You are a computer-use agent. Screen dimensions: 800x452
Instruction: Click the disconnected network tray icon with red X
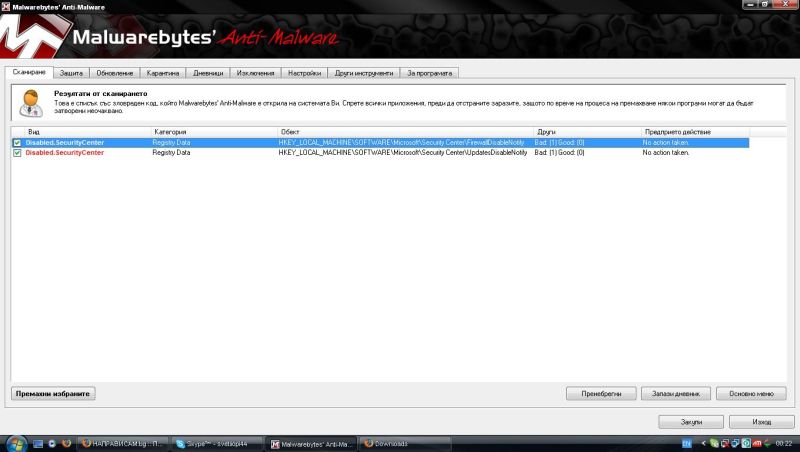pos(725,443)
